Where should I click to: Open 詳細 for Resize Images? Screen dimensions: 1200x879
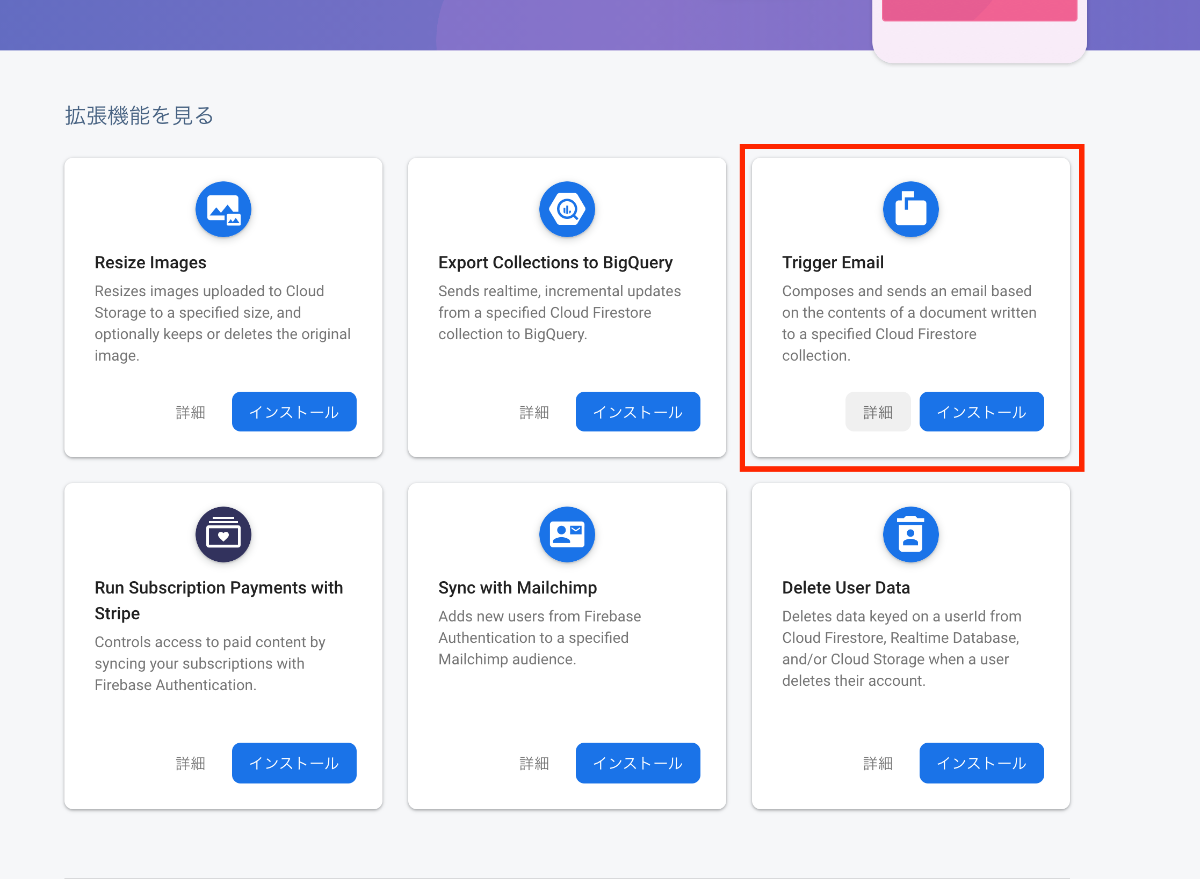click(191, 412)
